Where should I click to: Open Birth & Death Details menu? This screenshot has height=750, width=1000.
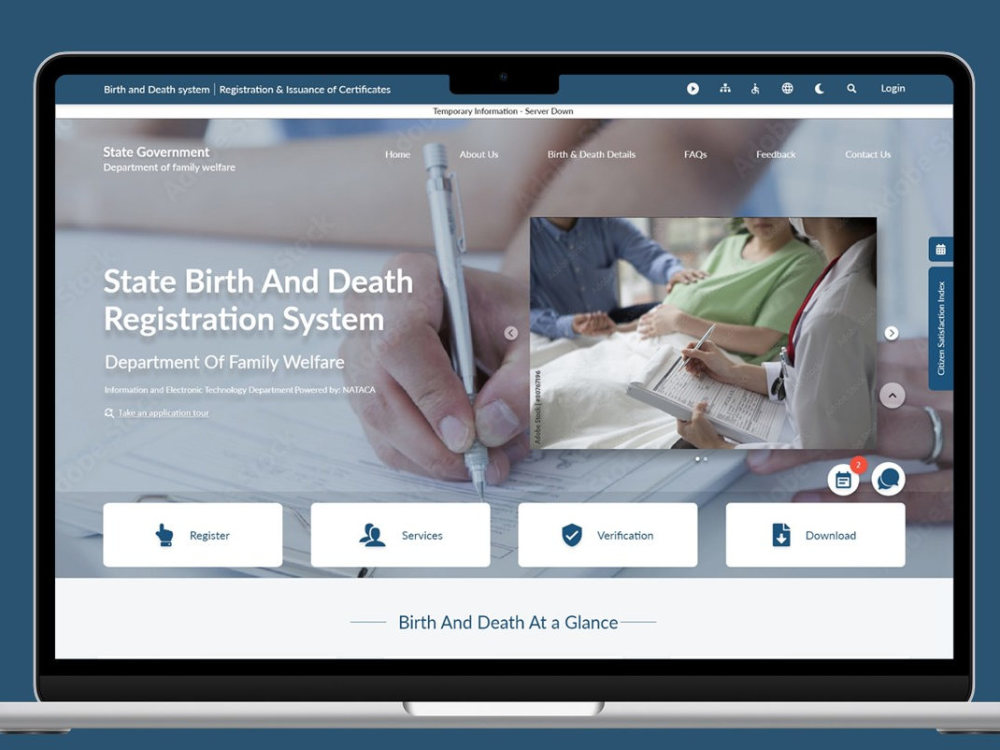coord(591,154)
